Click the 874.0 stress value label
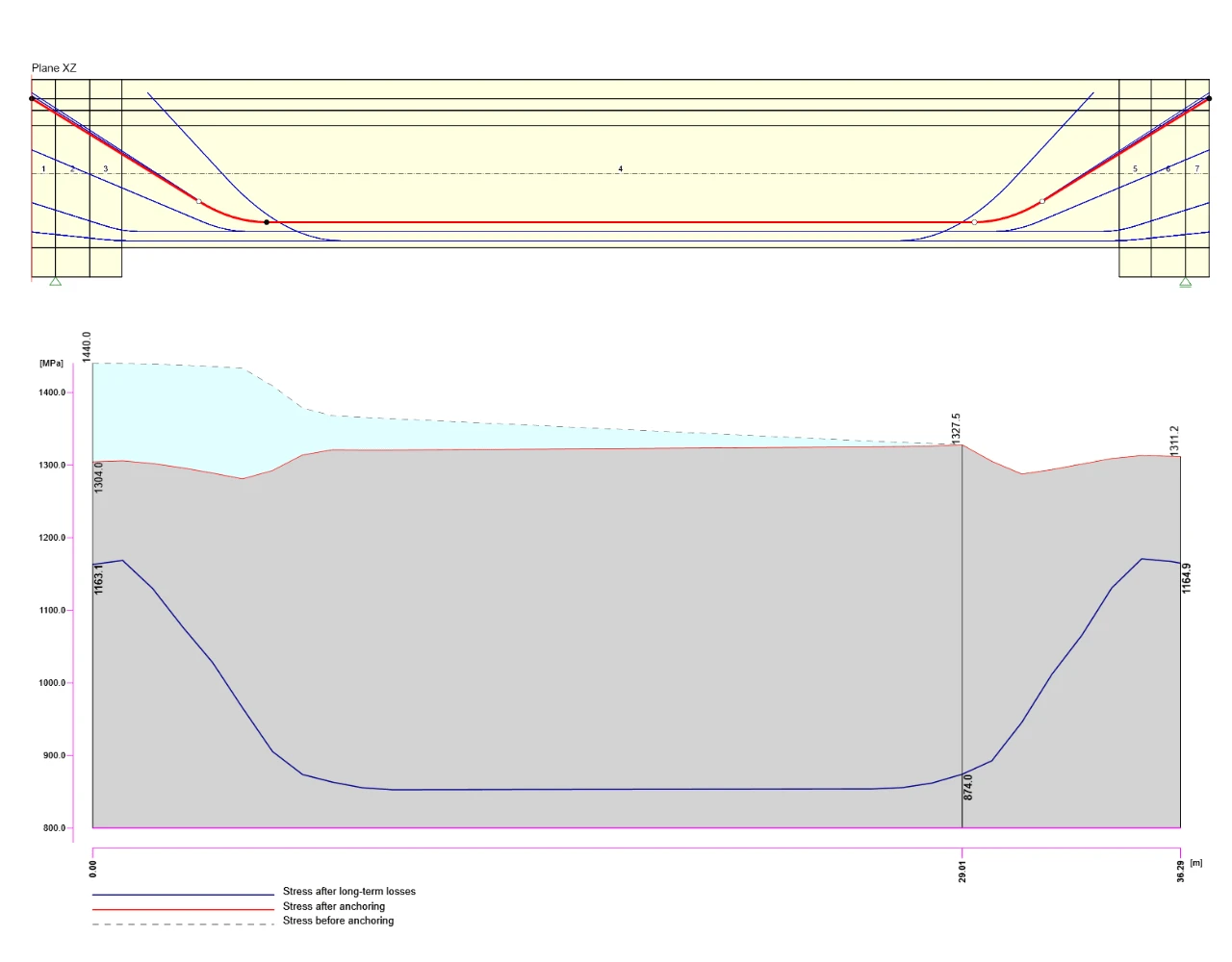 coord(968,787)
